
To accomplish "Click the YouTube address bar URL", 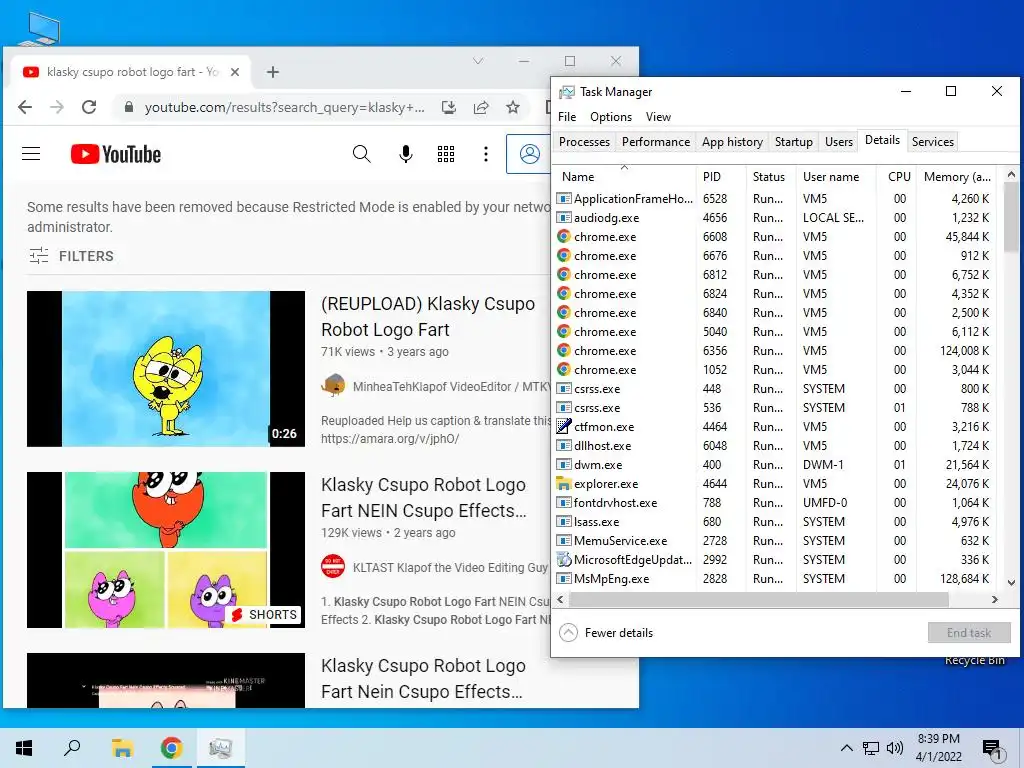I will [x=285, y=107].
